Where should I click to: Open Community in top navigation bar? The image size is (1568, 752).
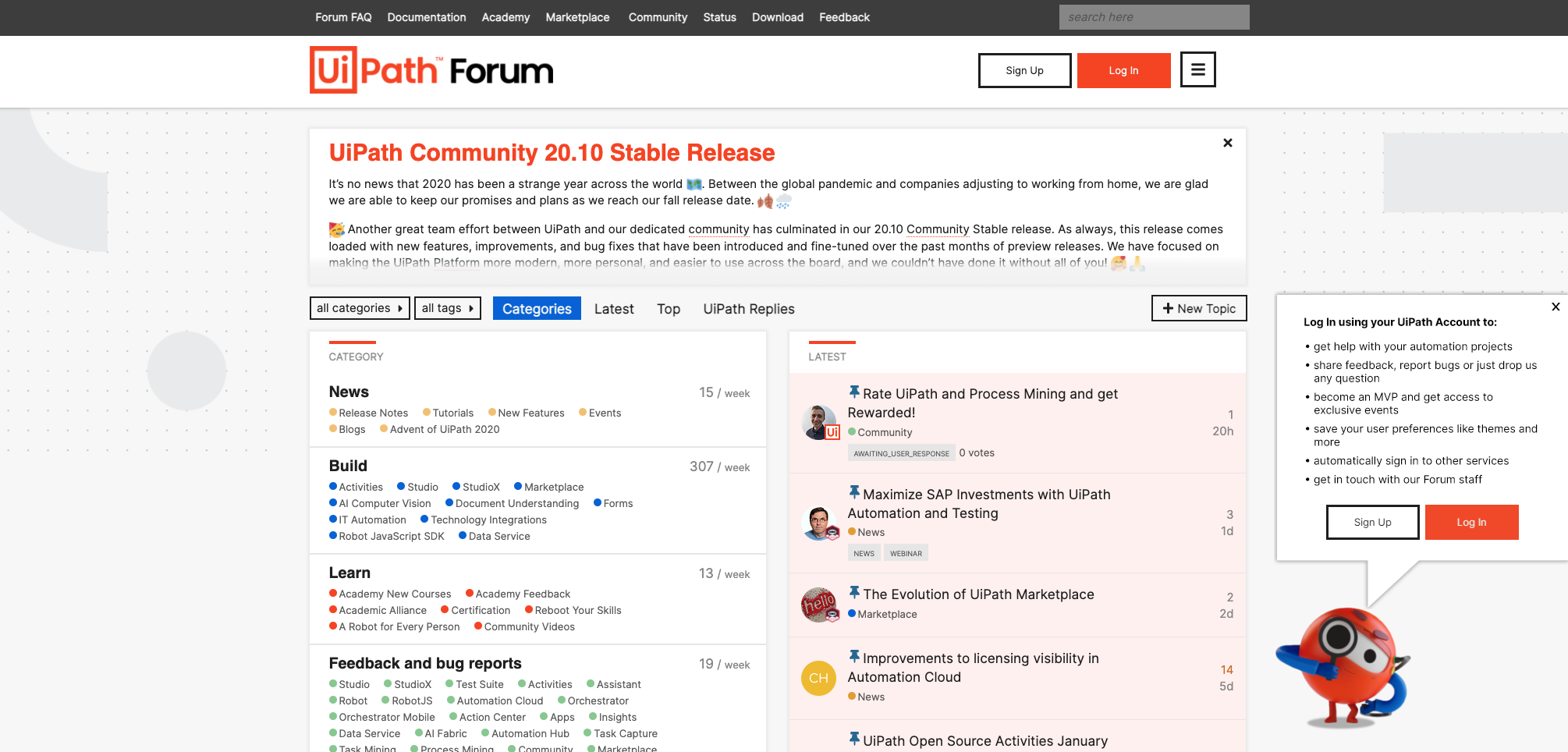658,17
